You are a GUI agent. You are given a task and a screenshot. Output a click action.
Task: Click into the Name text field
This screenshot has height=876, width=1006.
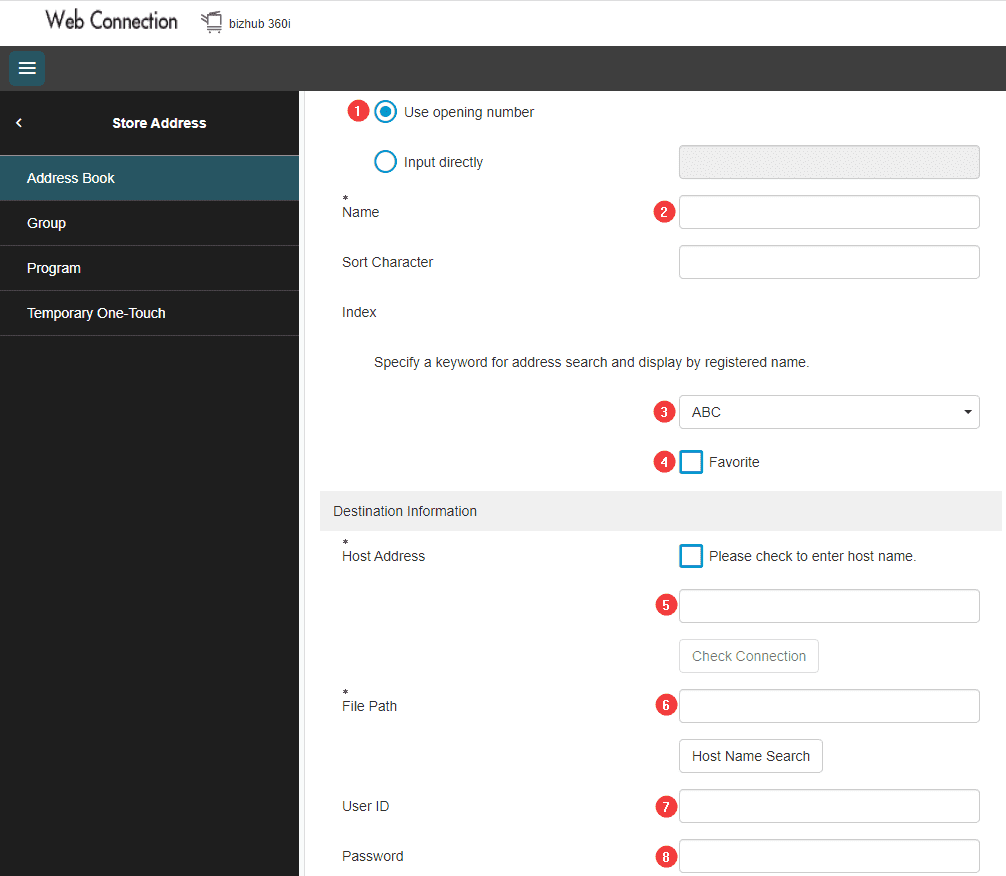point(829,212)
